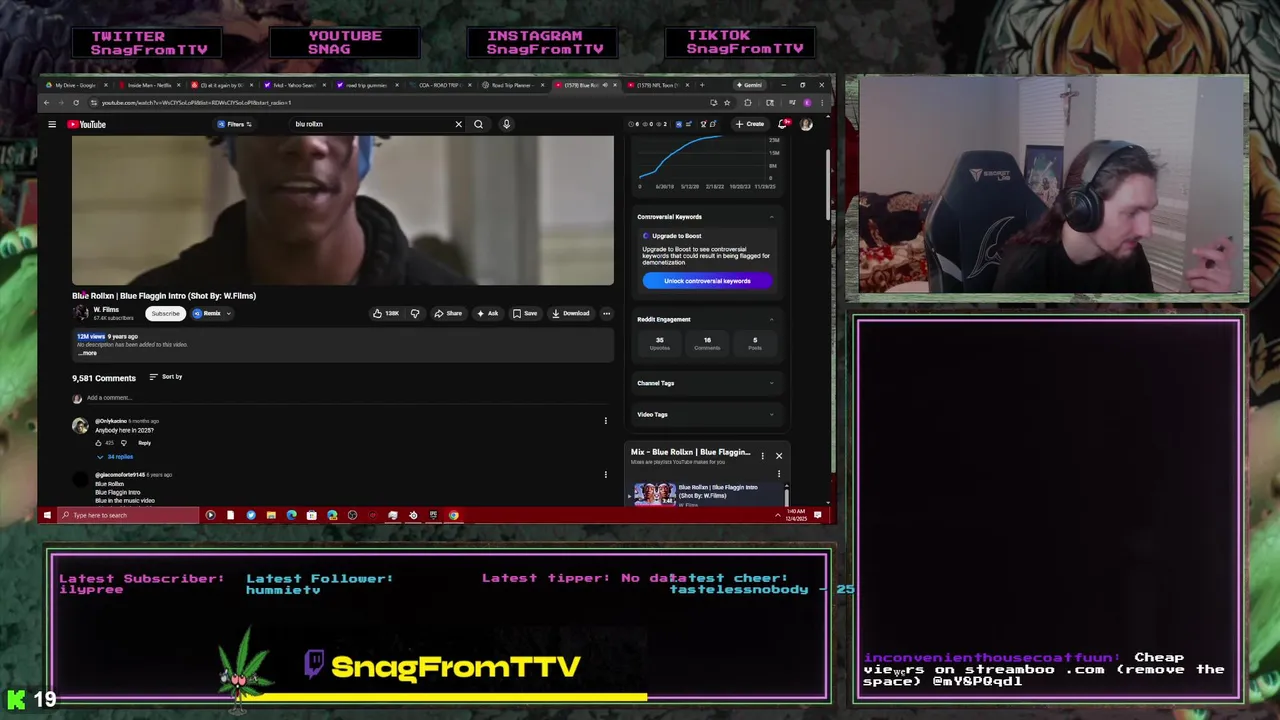
Task: Click the YouTube logo
Action: tap(87, 124)
